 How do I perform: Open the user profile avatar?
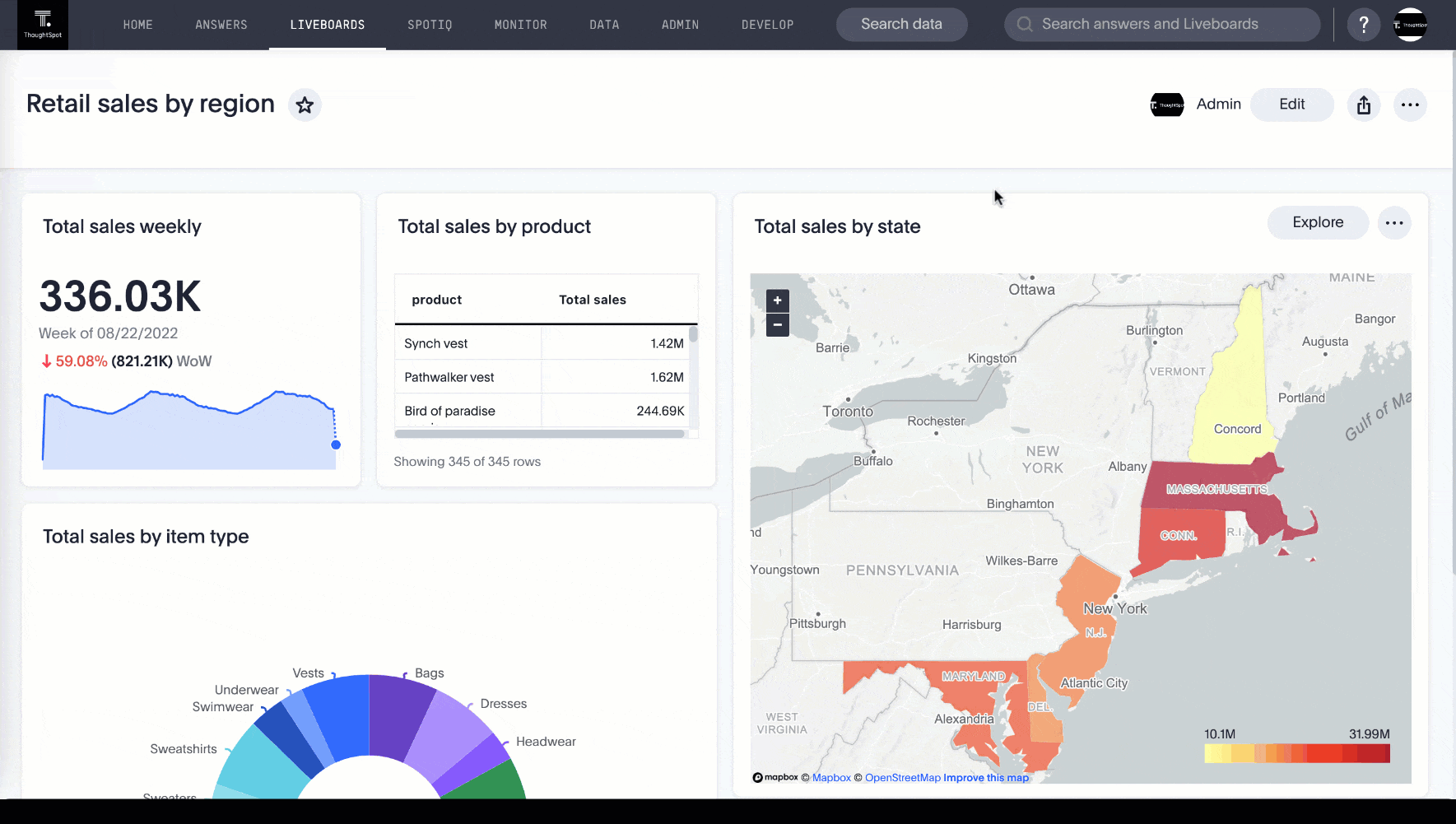(1410, 25)
